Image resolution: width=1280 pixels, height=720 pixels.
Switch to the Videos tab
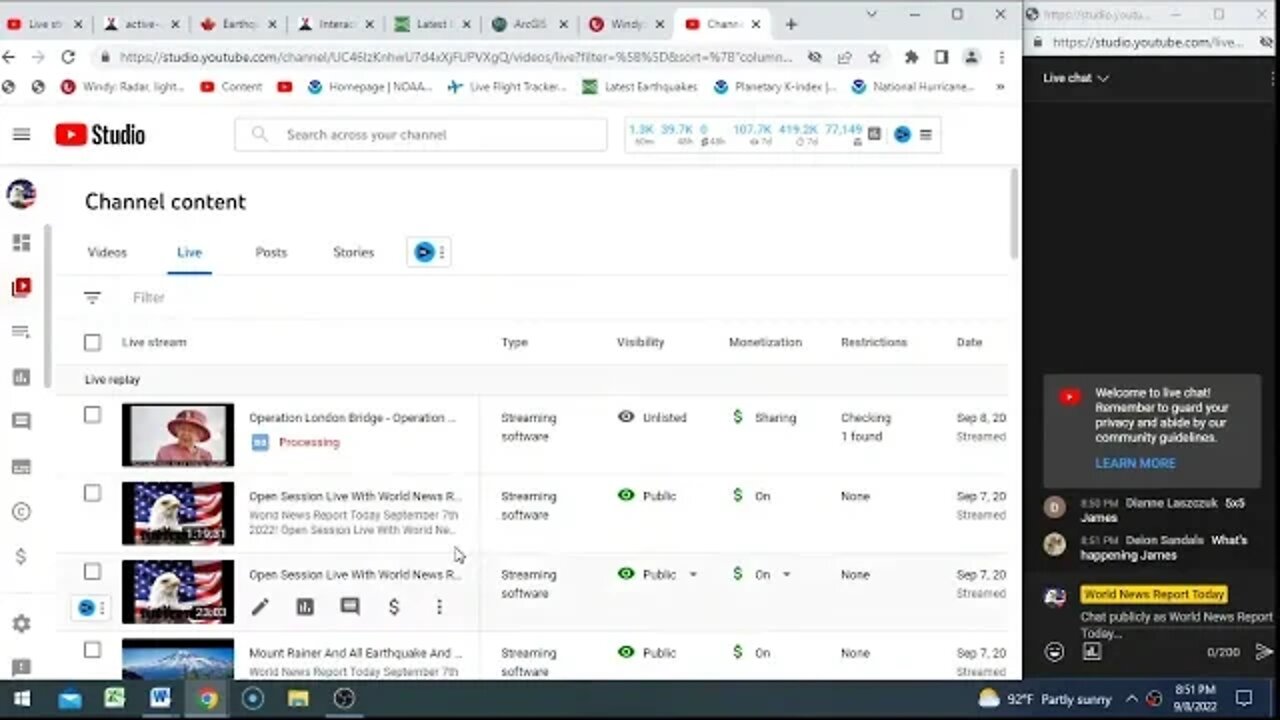tap(107, 252)
